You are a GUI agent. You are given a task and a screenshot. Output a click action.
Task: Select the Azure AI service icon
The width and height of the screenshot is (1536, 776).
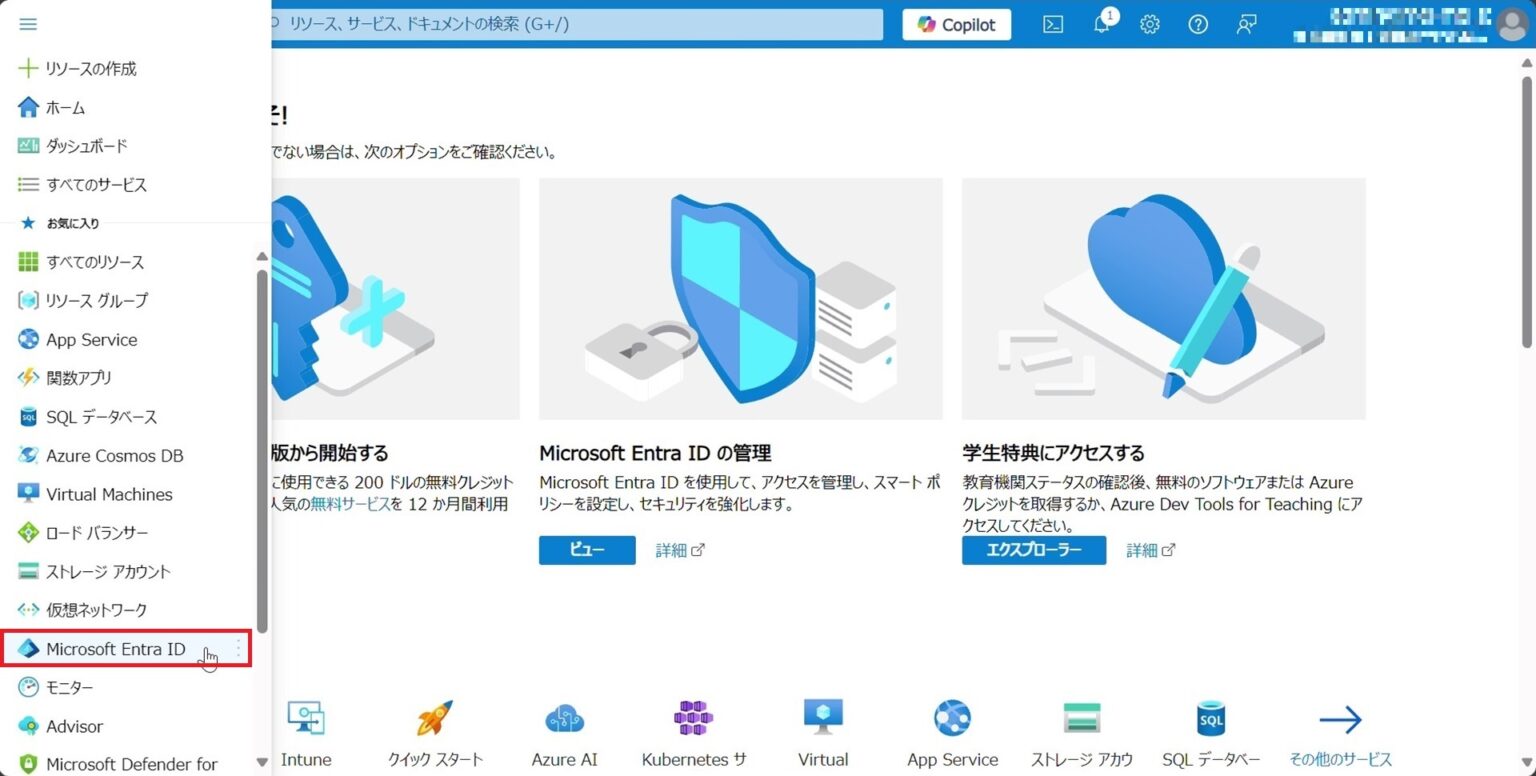(563, 718)
